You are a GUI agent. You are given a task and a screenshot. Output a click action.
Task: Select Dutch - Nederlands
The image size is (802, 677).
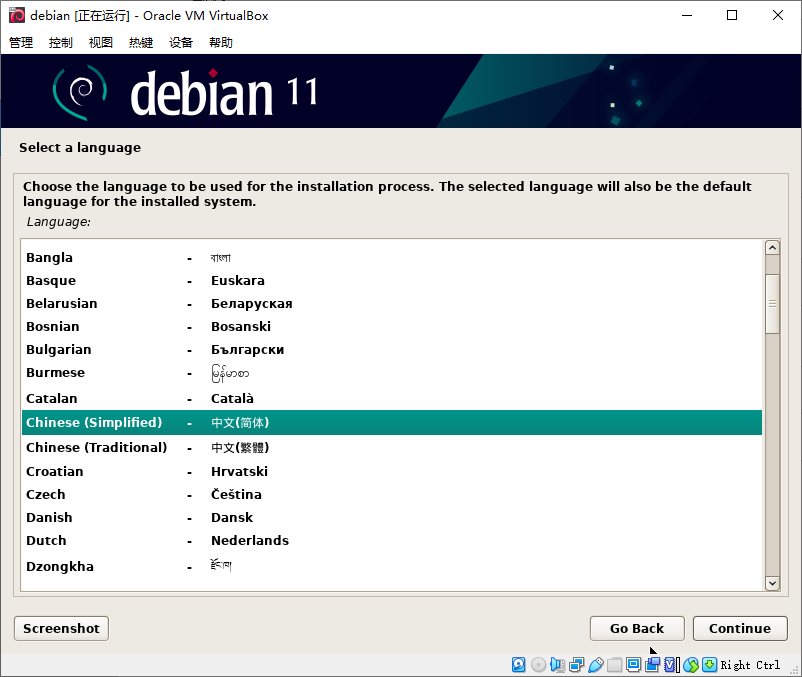point(392,540)
